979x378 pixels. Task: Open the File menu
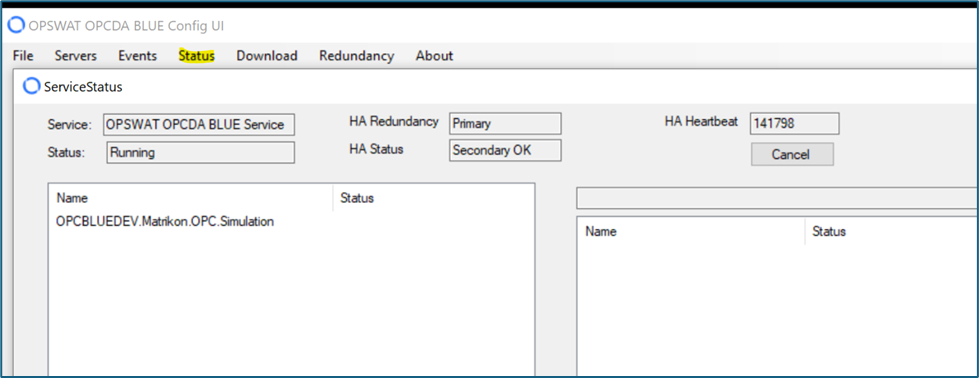(23, 56)
